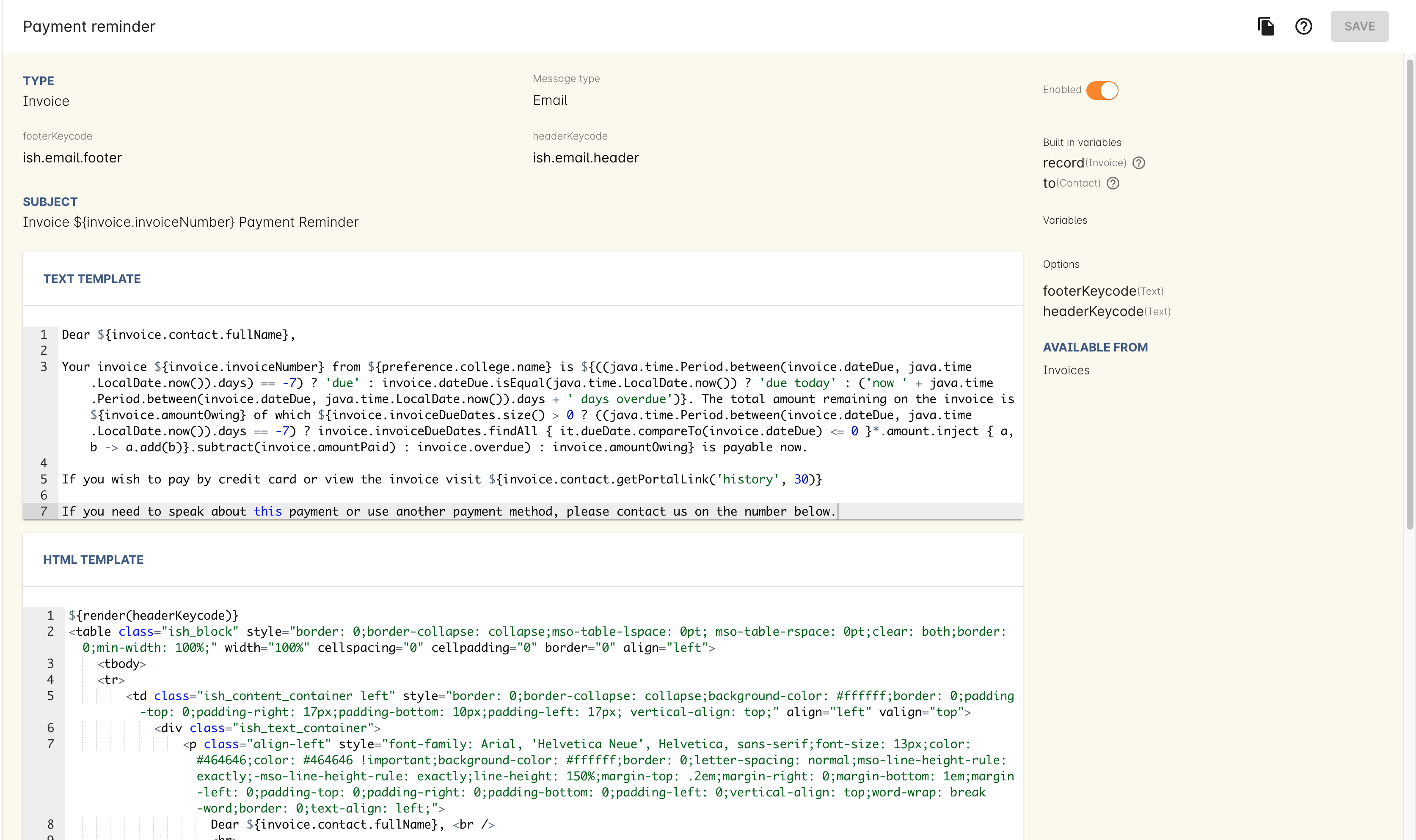This screenshot has width=1416, height=840.
Task: Edit the footerKeycode field ish.email.footer
Action: click(x=72, y=158)
